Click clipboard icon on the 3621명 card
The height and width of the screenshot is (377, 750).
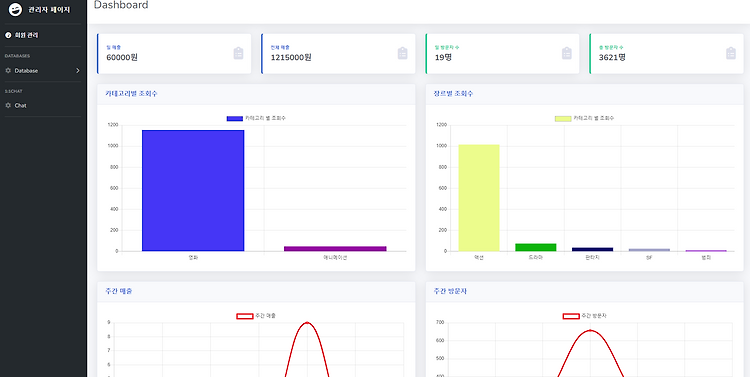[731, 53]
